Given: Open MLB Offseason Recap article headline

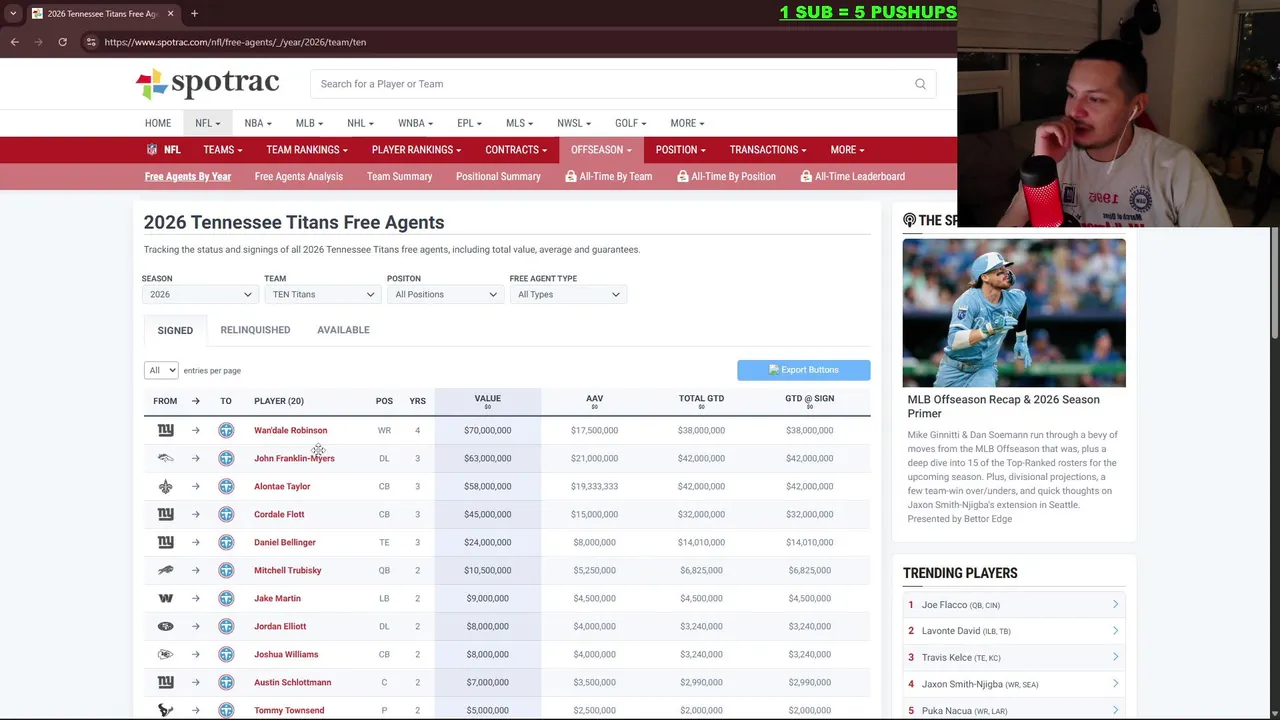Looking at the screenshot, I should tap(1003, 406).
